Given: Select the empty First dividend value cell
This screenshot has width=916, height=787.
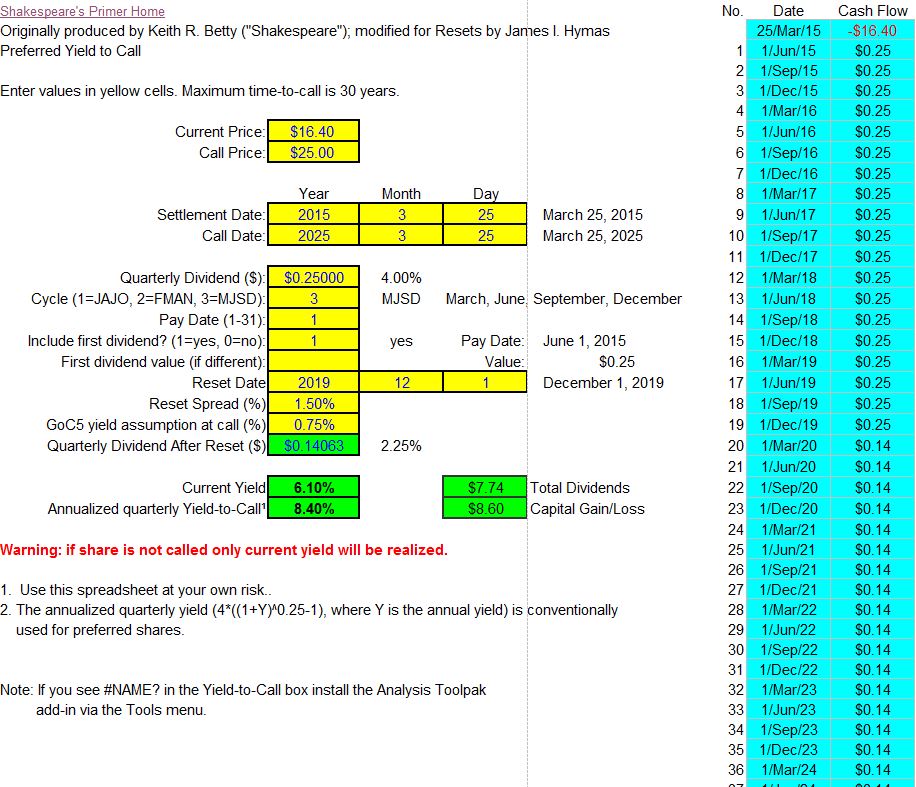Looking at the screenshot, I should coord(313,362).
